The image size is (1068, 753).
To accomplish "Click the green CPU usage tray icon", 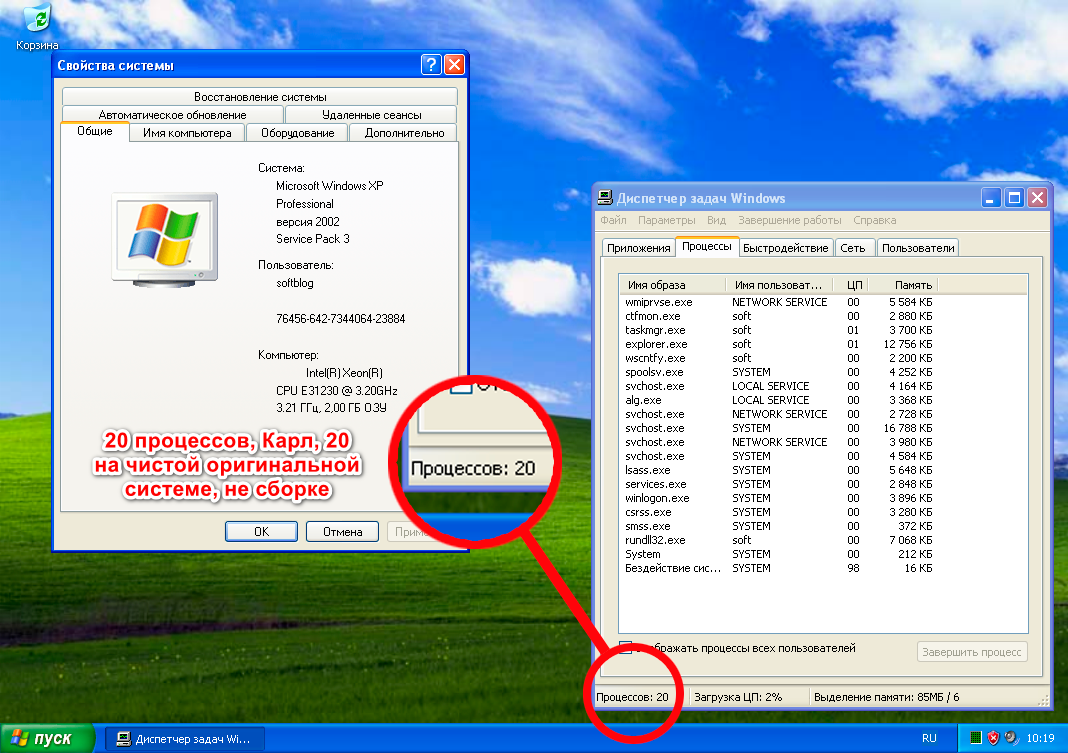I will 975,738.
